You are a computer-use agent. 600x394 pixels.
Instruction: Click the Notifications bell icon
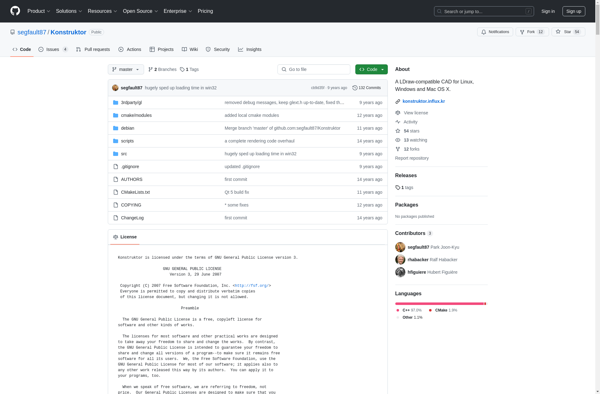click(484, 32)
